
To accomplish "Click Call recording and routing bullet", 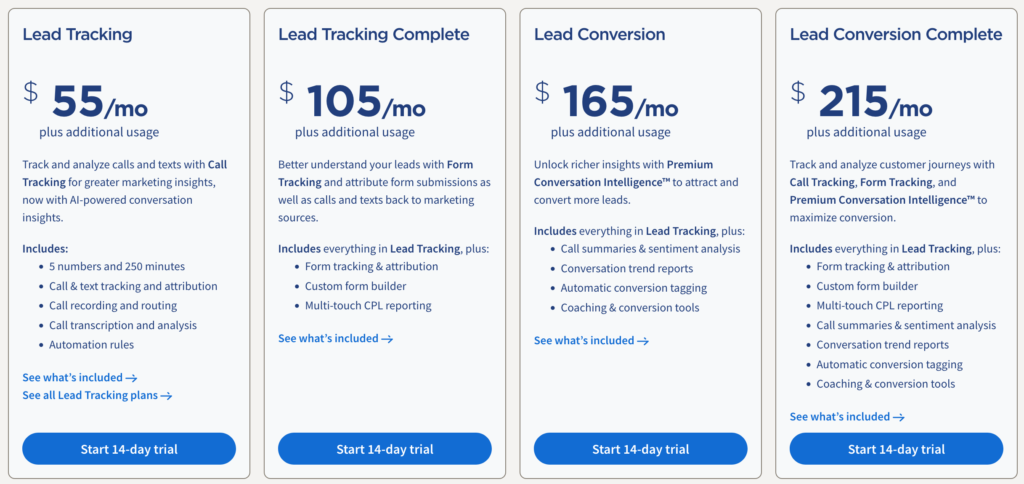I will tap(113, 306).
